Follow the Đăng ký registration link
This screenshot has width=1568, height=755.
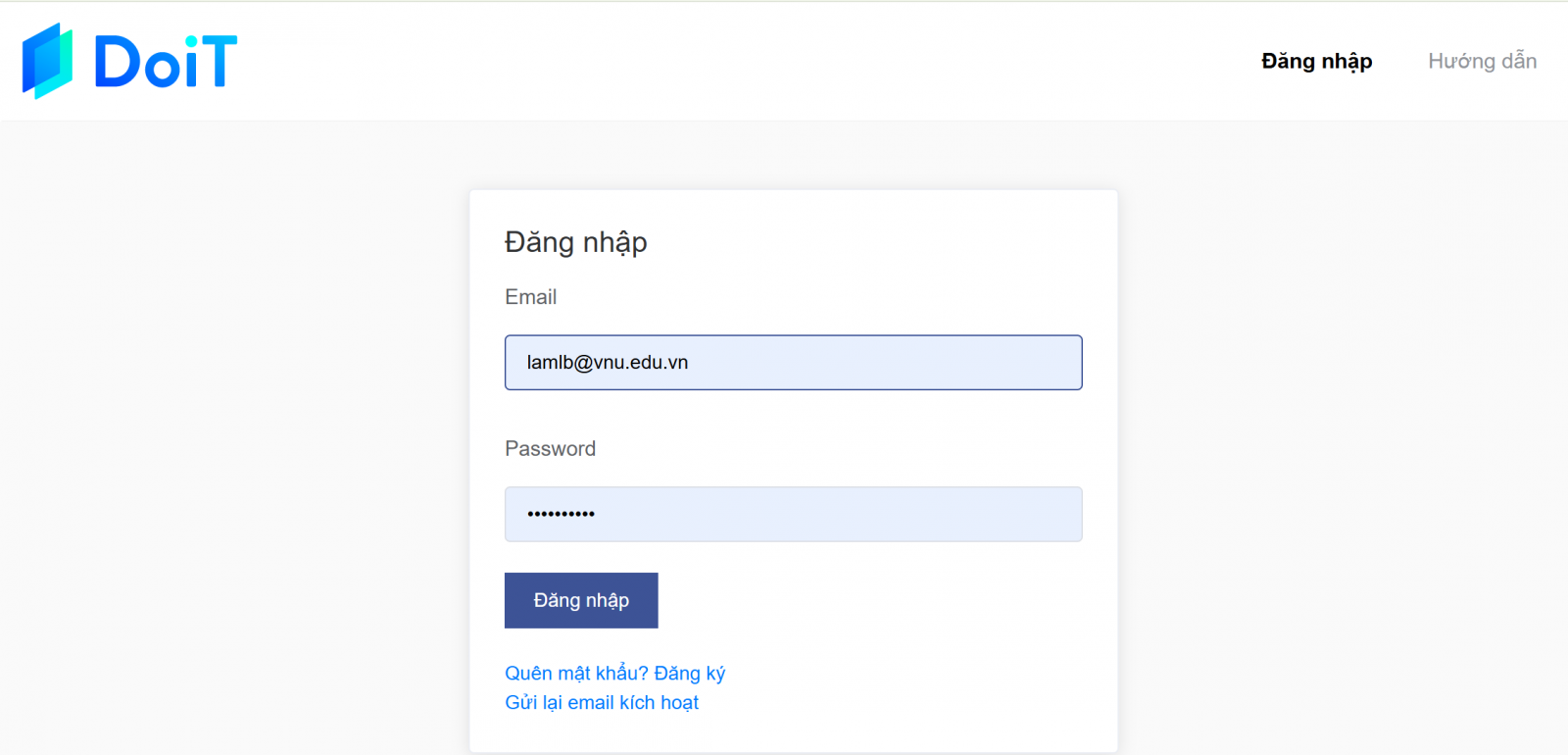[690, 673]
